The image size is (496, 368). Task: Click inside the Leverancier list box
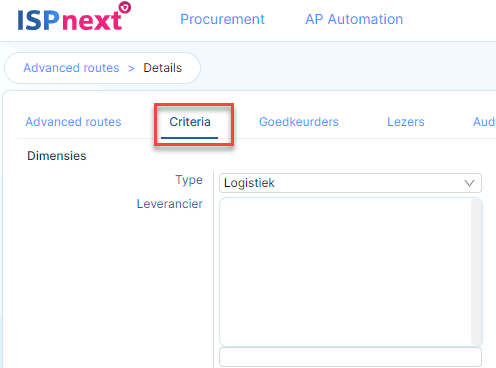tap(345, 272)
